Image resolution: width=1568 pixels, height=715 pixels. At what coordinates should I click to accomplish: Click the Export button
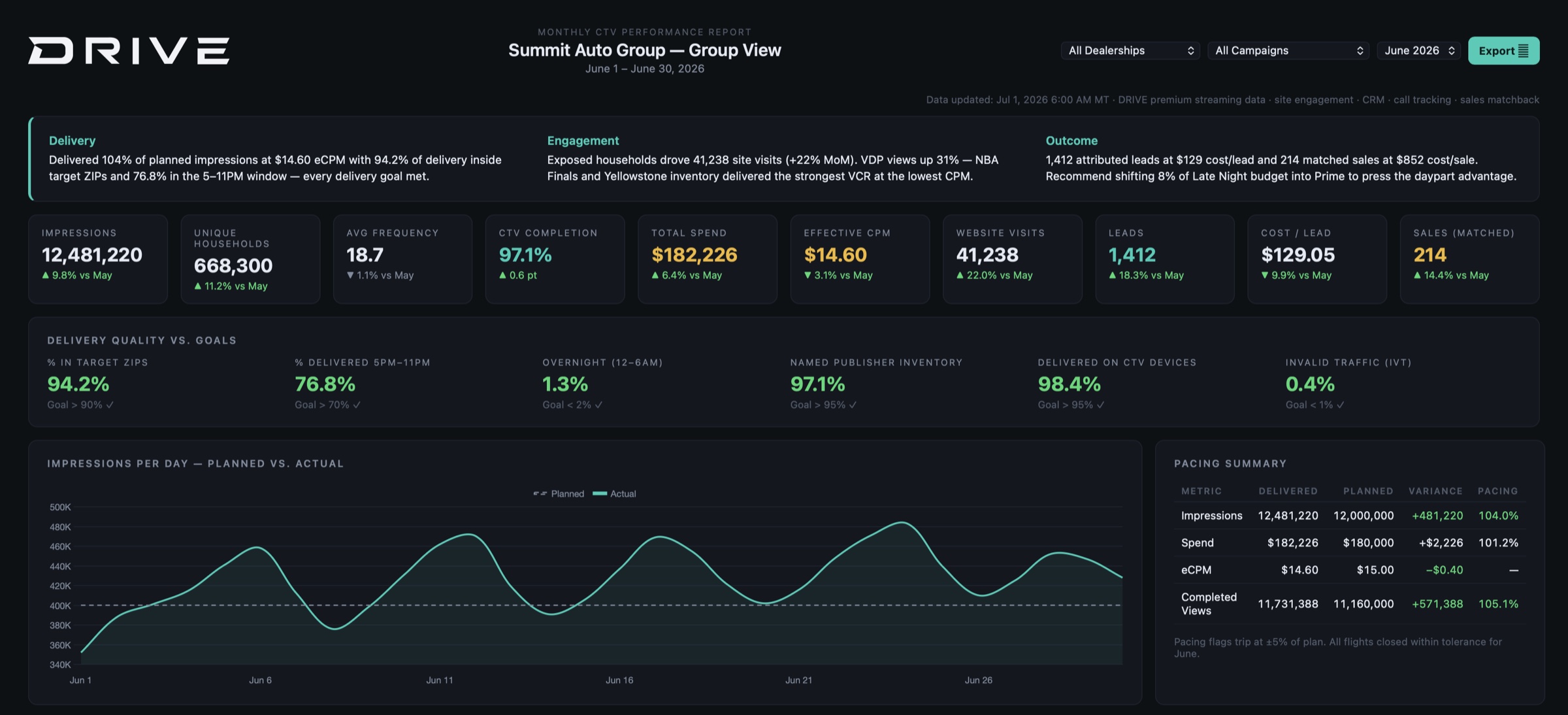[x=1503, y=50]
